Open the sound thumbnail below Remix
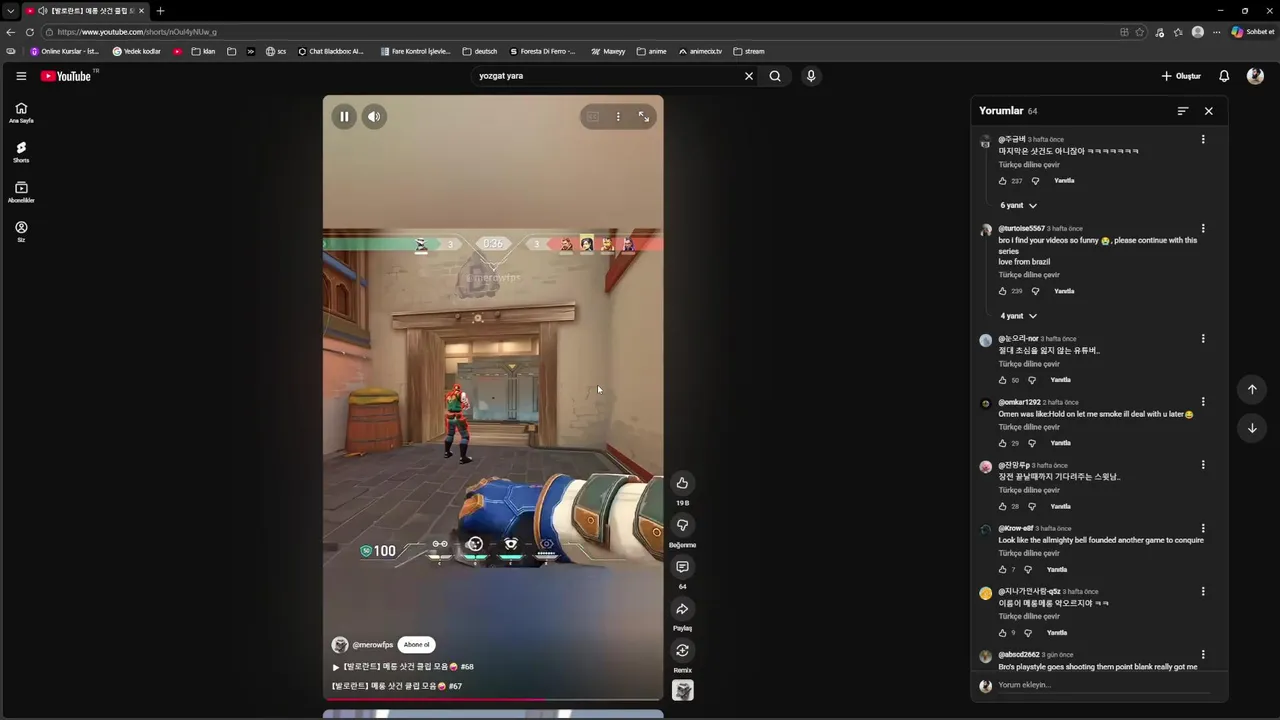This screenshot has height=720, width=1280. coord(683,690)
